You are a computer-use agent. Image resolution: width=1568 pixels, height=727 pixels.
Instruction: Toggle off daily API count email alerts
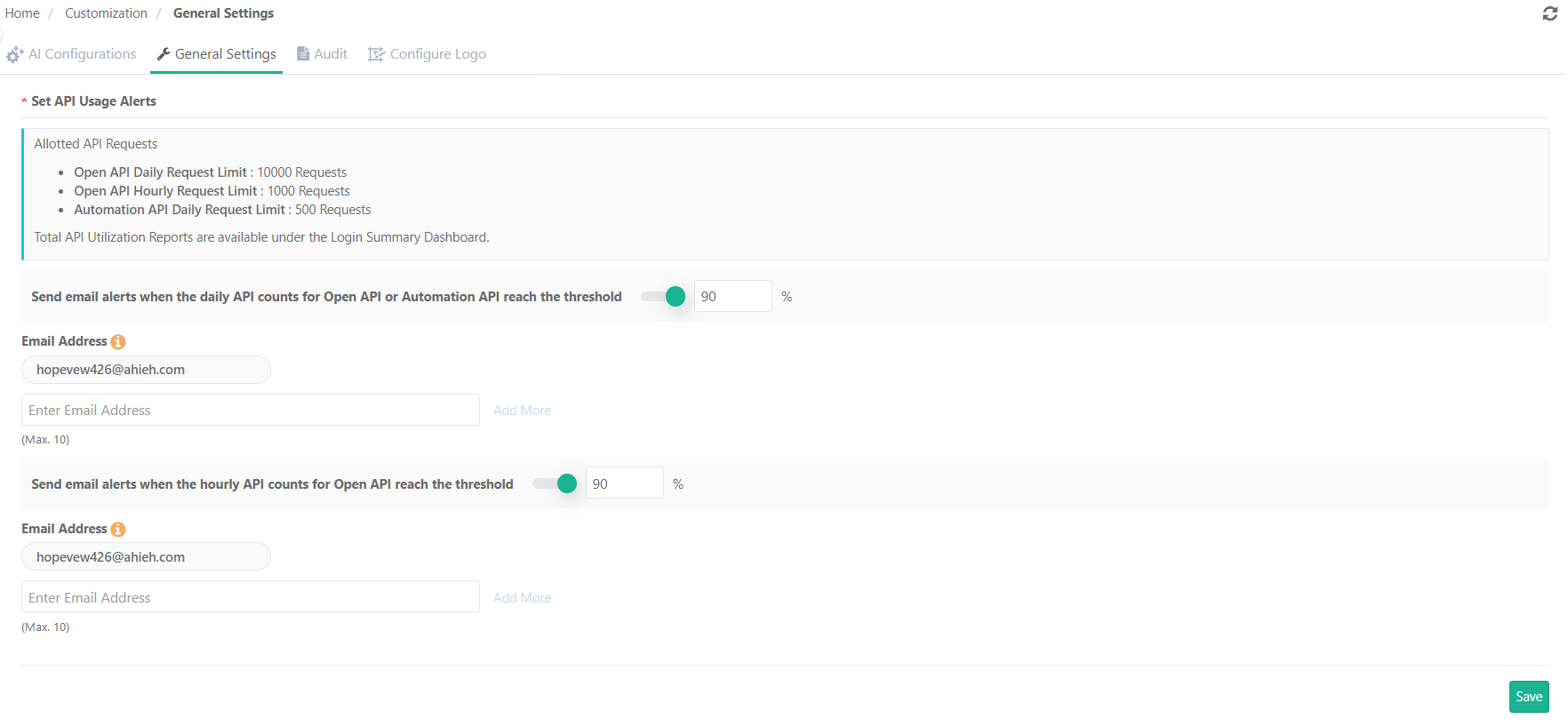(663, 296)
